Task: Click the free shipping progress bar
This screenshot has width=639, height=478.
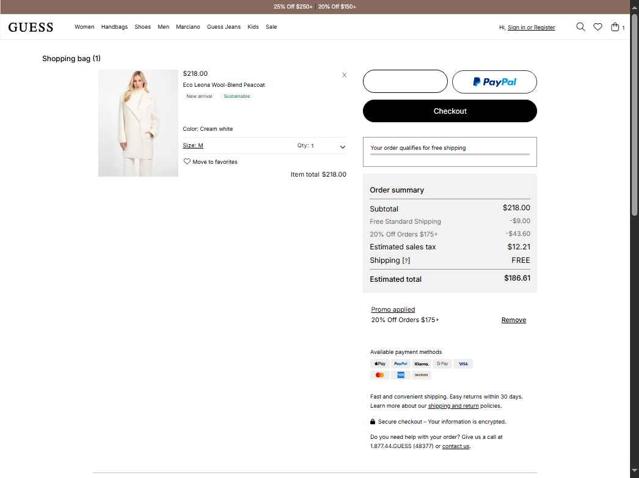Action: tap(450, 154)
